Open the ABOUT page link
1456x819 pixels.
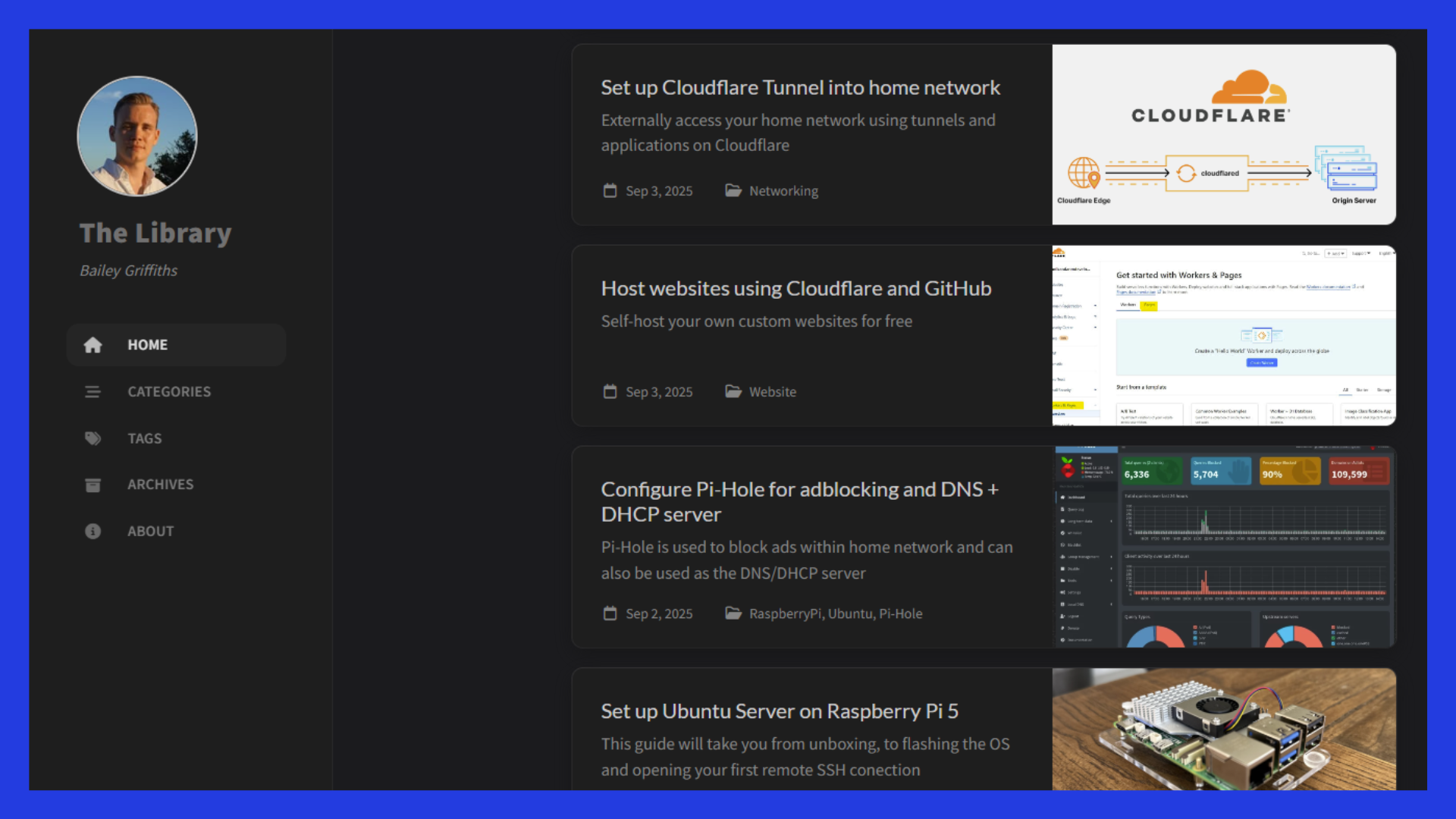[150, 532]
